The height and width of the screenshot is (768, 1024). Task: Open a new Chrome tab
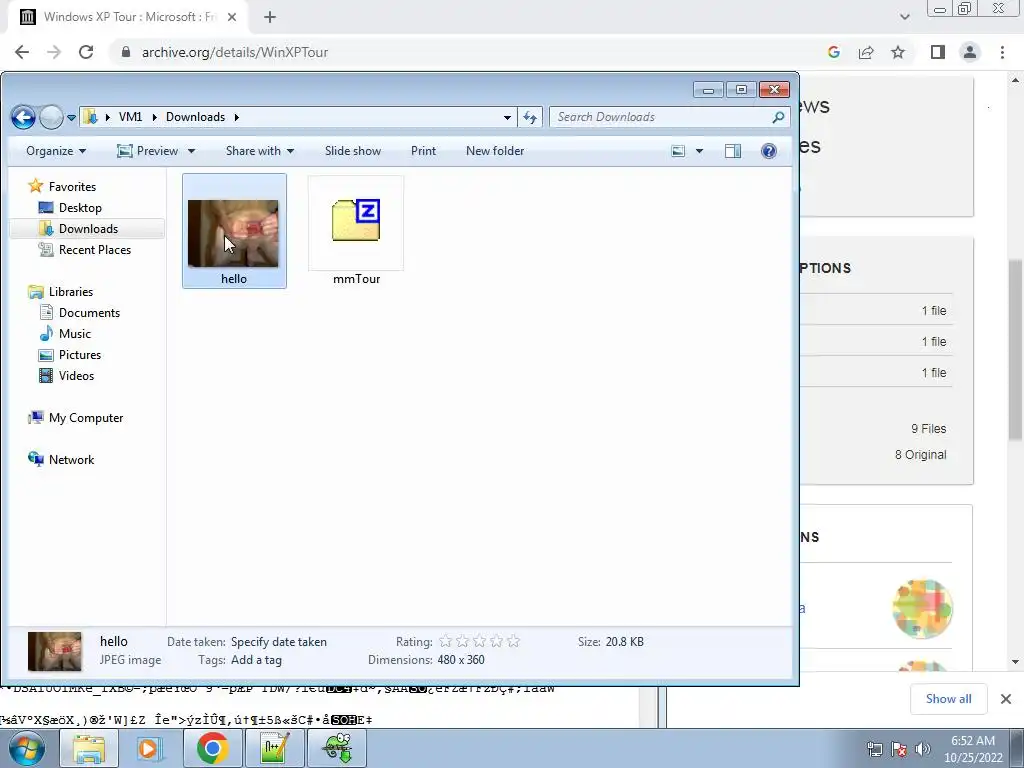270,17
